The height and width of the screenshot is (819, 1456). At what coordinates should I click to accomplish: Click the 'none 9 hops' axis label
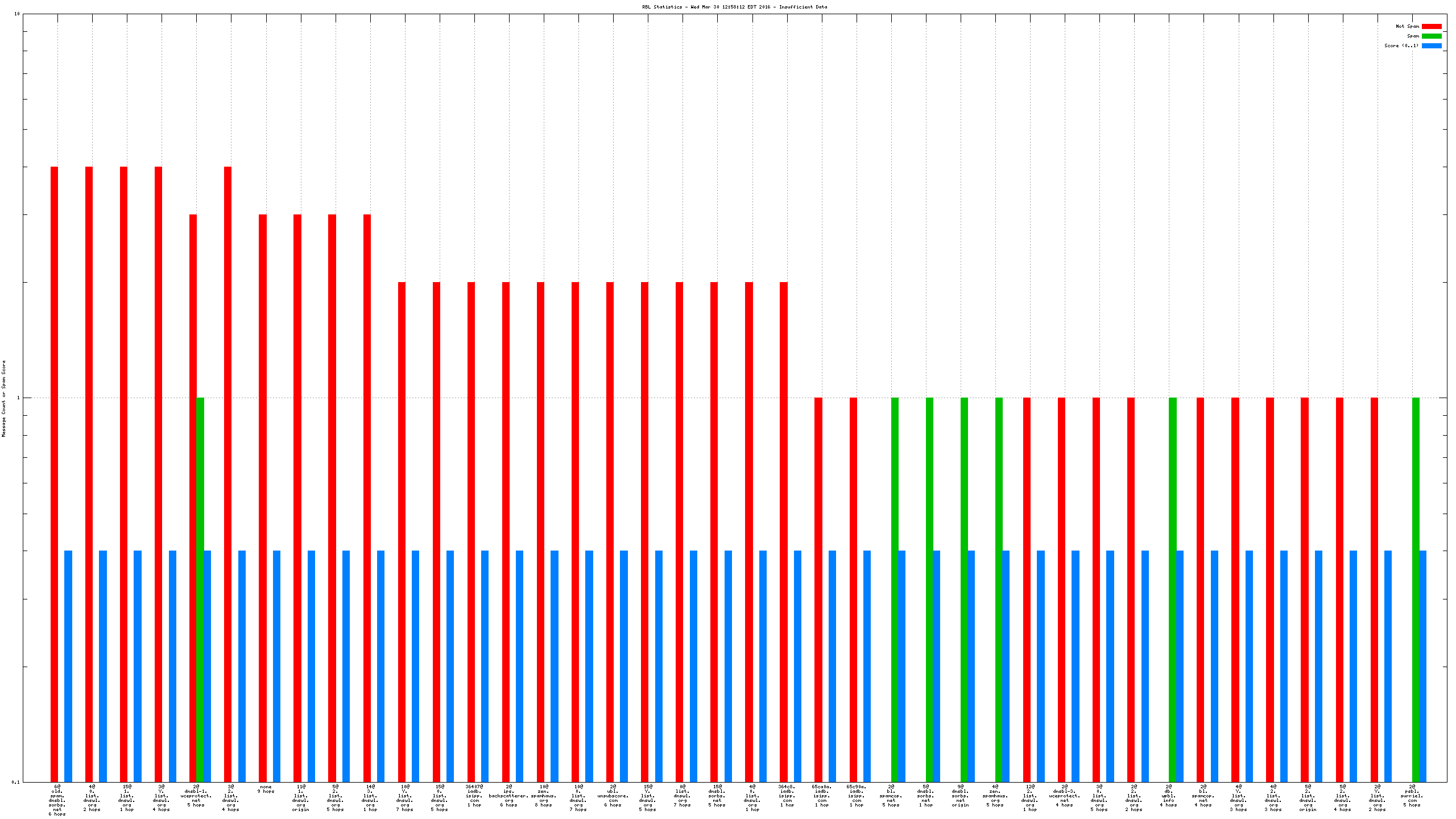click(x=266, y=789)
